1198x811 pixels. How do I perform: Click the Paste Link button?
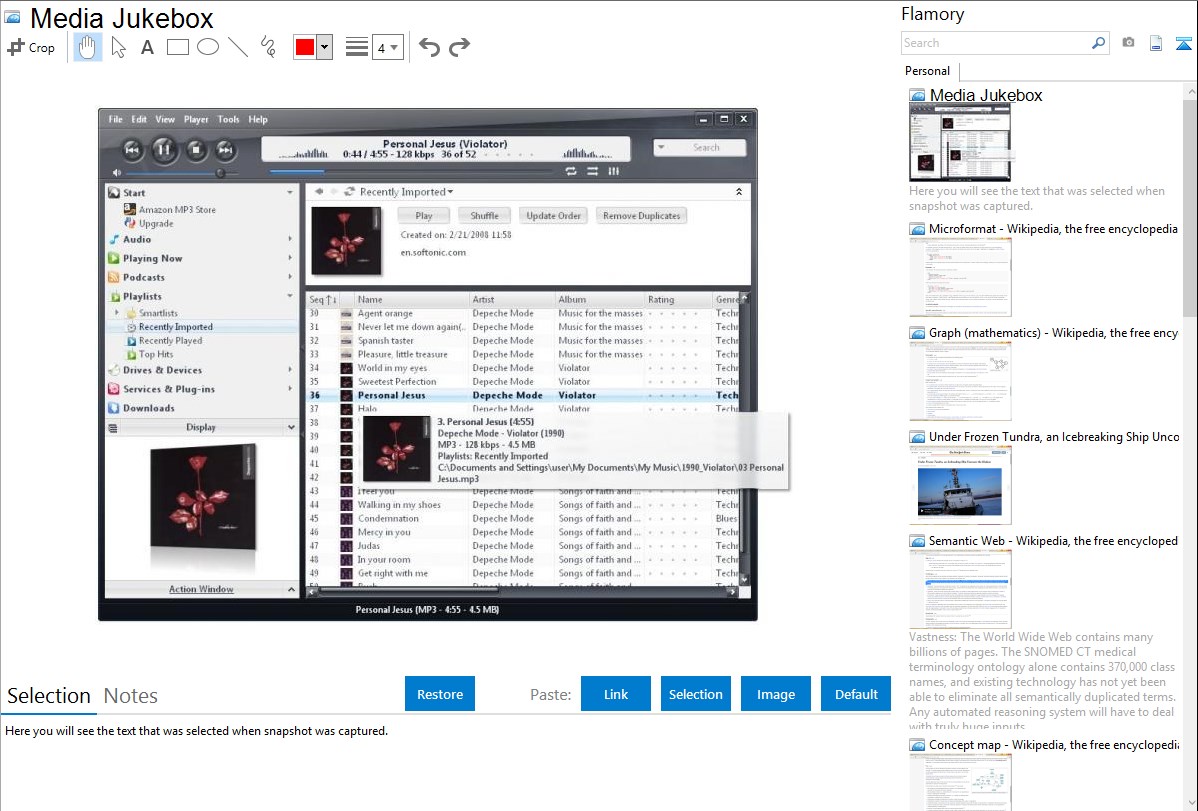616,694
